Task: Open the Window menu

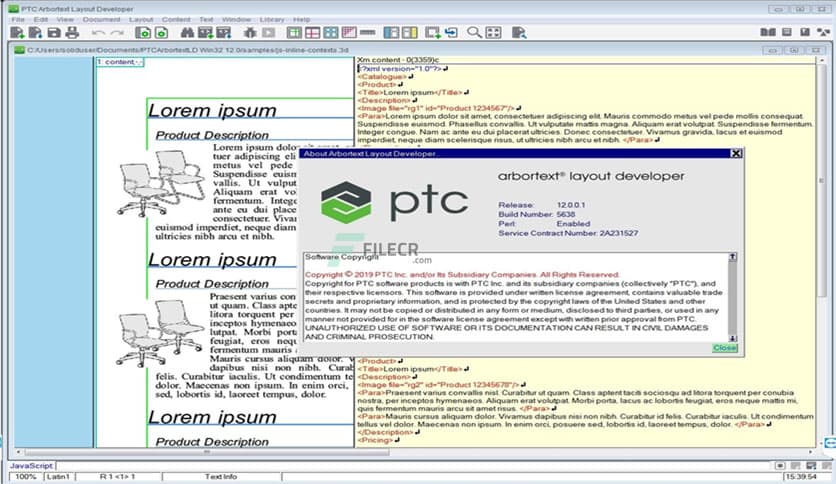Action: [236, 19]
